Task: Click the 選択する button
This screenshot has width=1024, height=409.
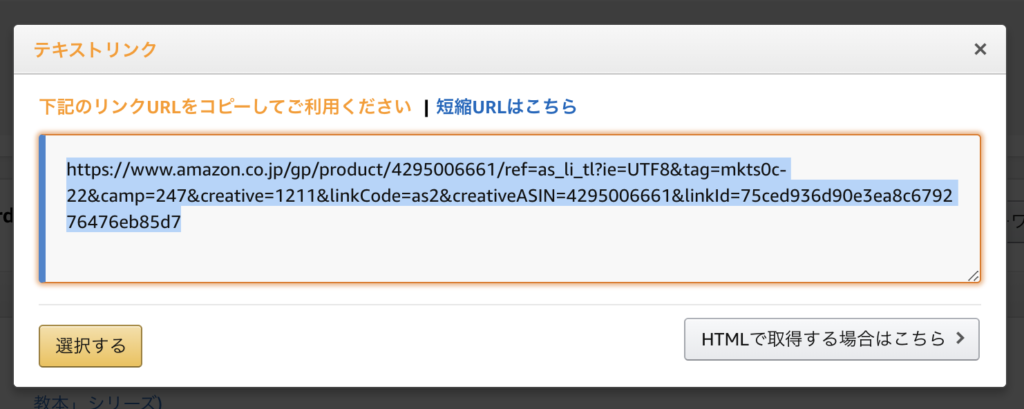Action: (x=91, y=346)
